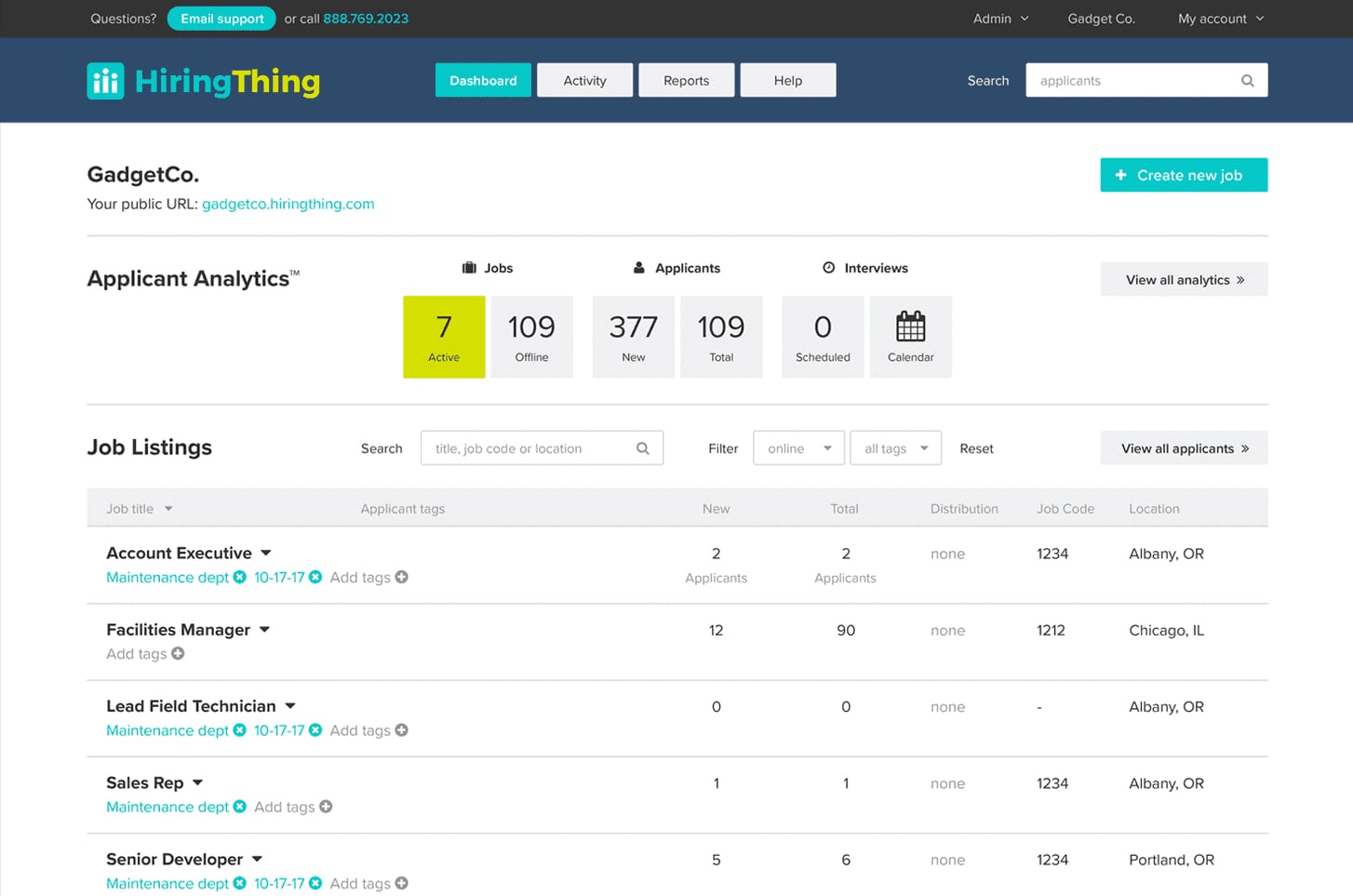Open the interviews Calendar tile
The image size is (1353, 896).
click(910, 337)
